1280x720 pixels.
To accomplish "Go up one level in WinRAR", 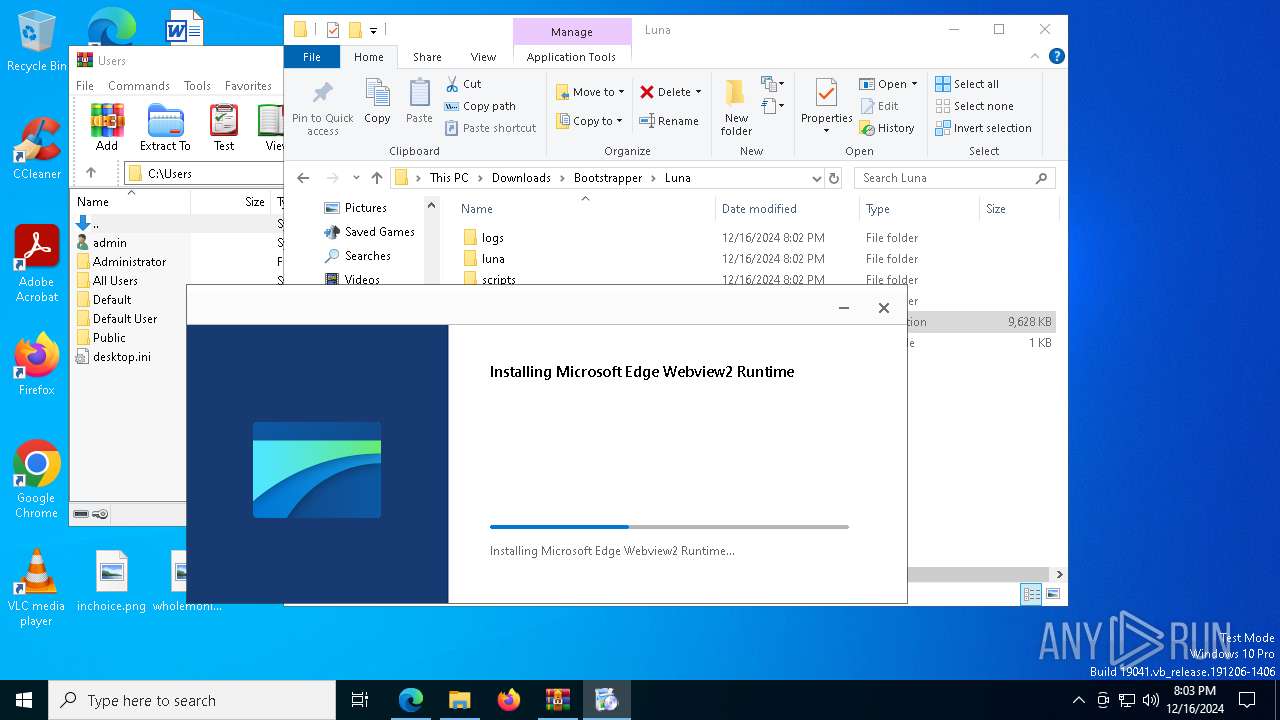I will (x=91, y=173).
